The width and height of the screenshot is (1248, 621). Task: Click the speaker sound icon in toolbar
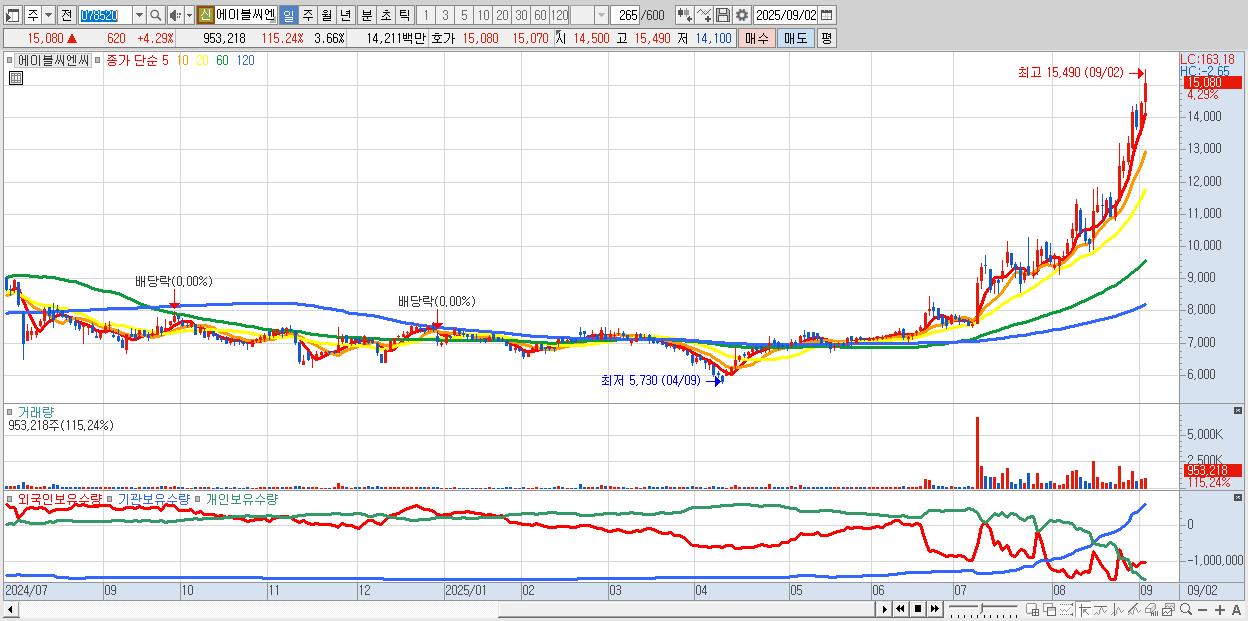174,15
